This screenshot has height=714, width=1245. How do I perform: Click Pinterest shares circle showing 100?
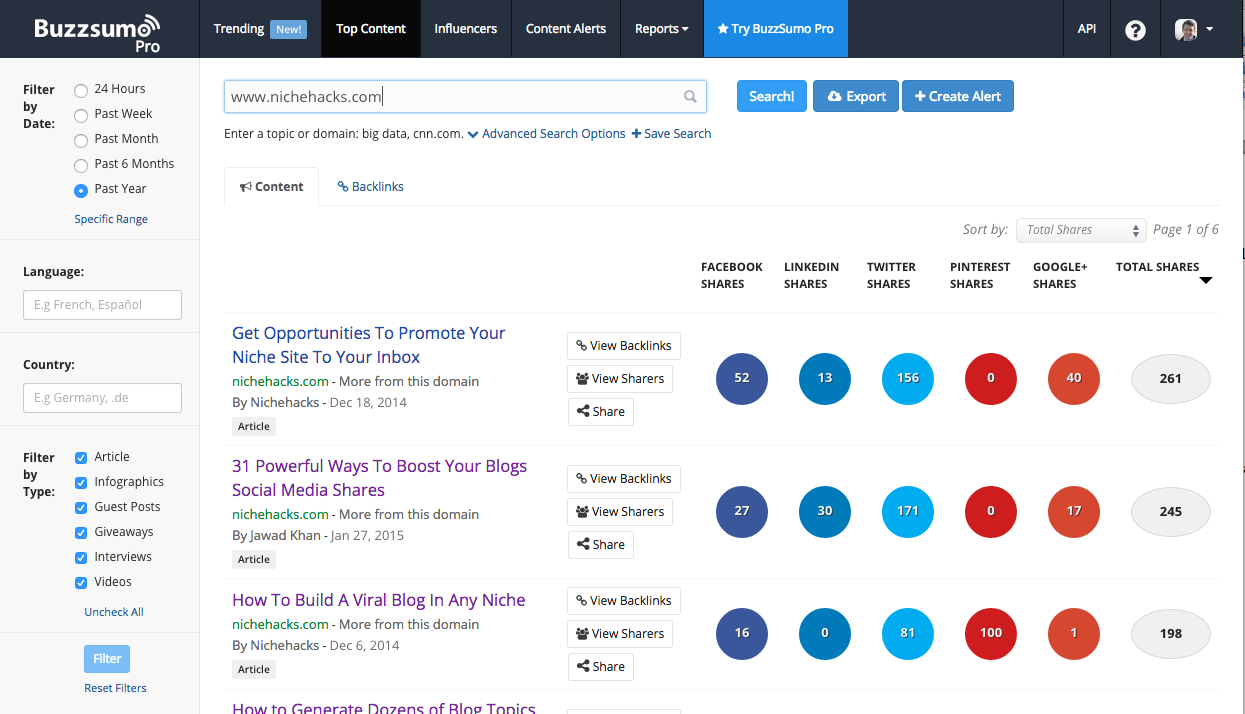point(991,633)
